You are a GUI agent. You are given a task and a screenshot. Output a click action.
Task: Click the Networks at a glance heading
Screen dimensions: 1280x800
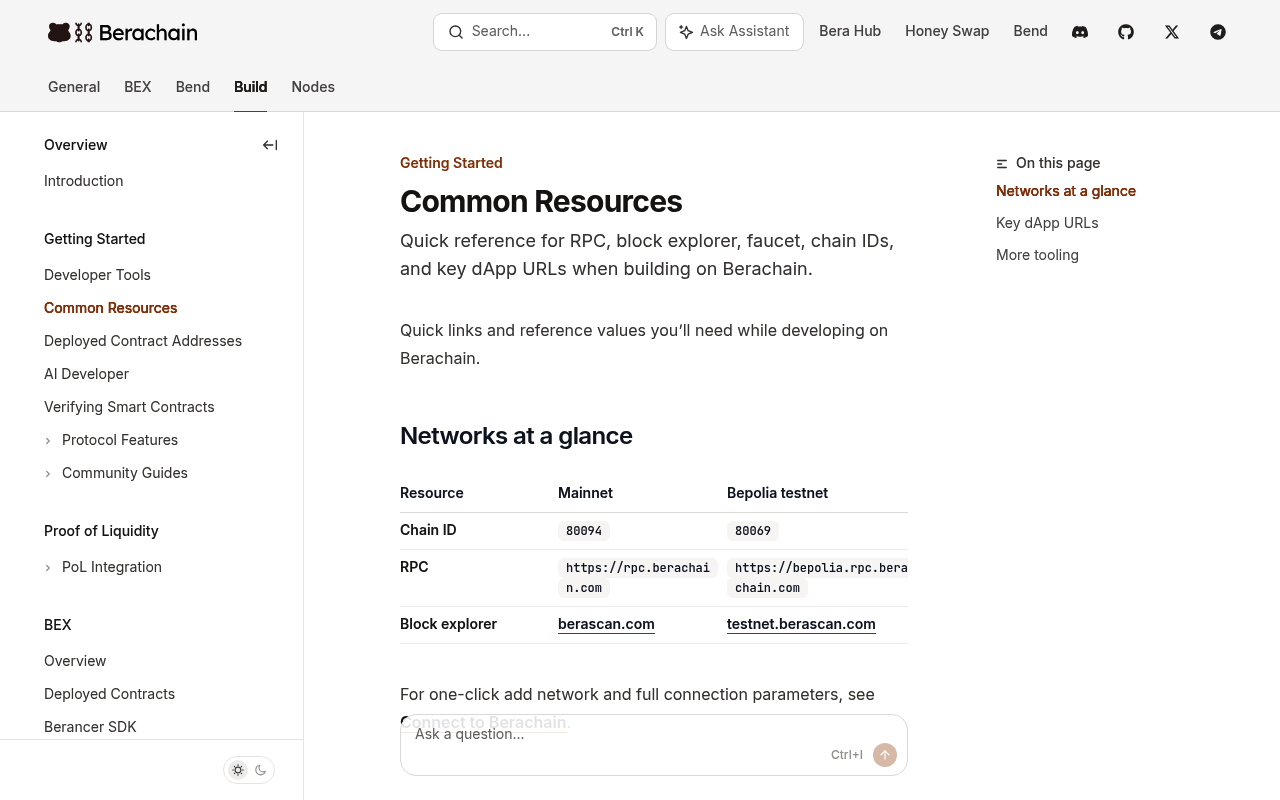516,436
